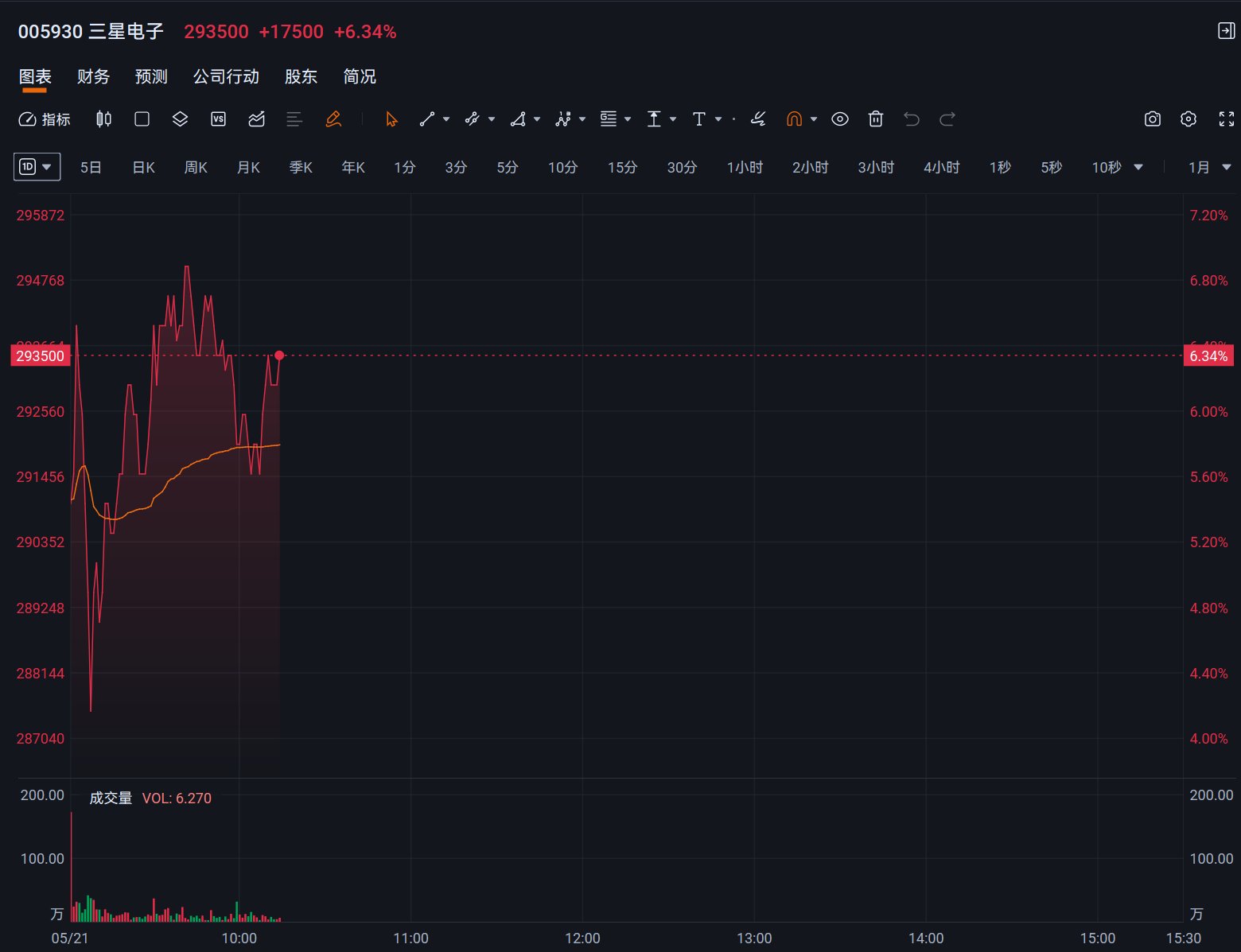Toggle the orange pencil drawing mode
Image resolution: width=1241 pixels, height=952 pixels.
(333, 119)
